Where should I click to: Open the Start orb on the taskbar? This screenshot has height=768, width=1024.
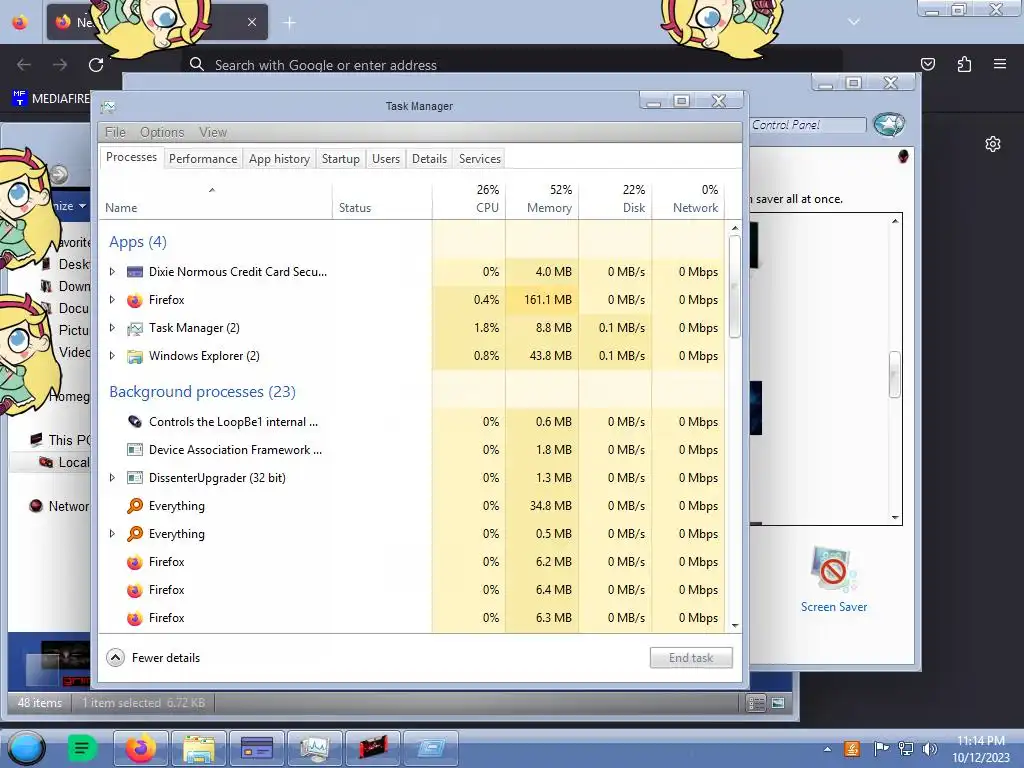[x=26, y=748]
